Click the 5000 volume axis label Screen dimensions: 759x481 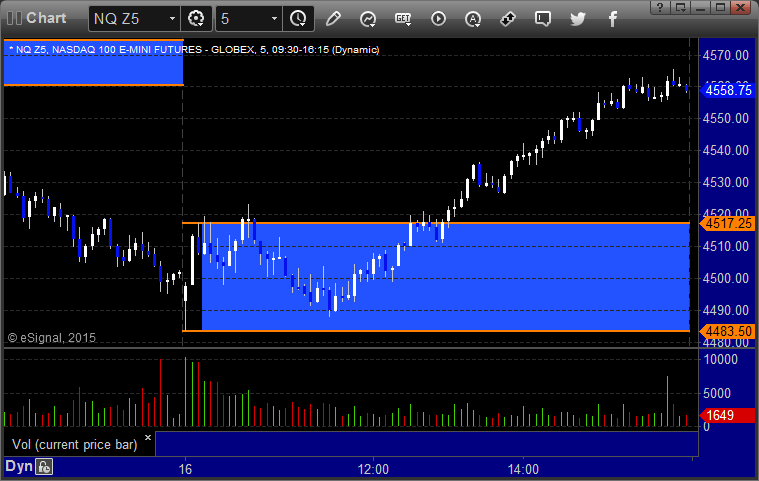tap(717, 393)
